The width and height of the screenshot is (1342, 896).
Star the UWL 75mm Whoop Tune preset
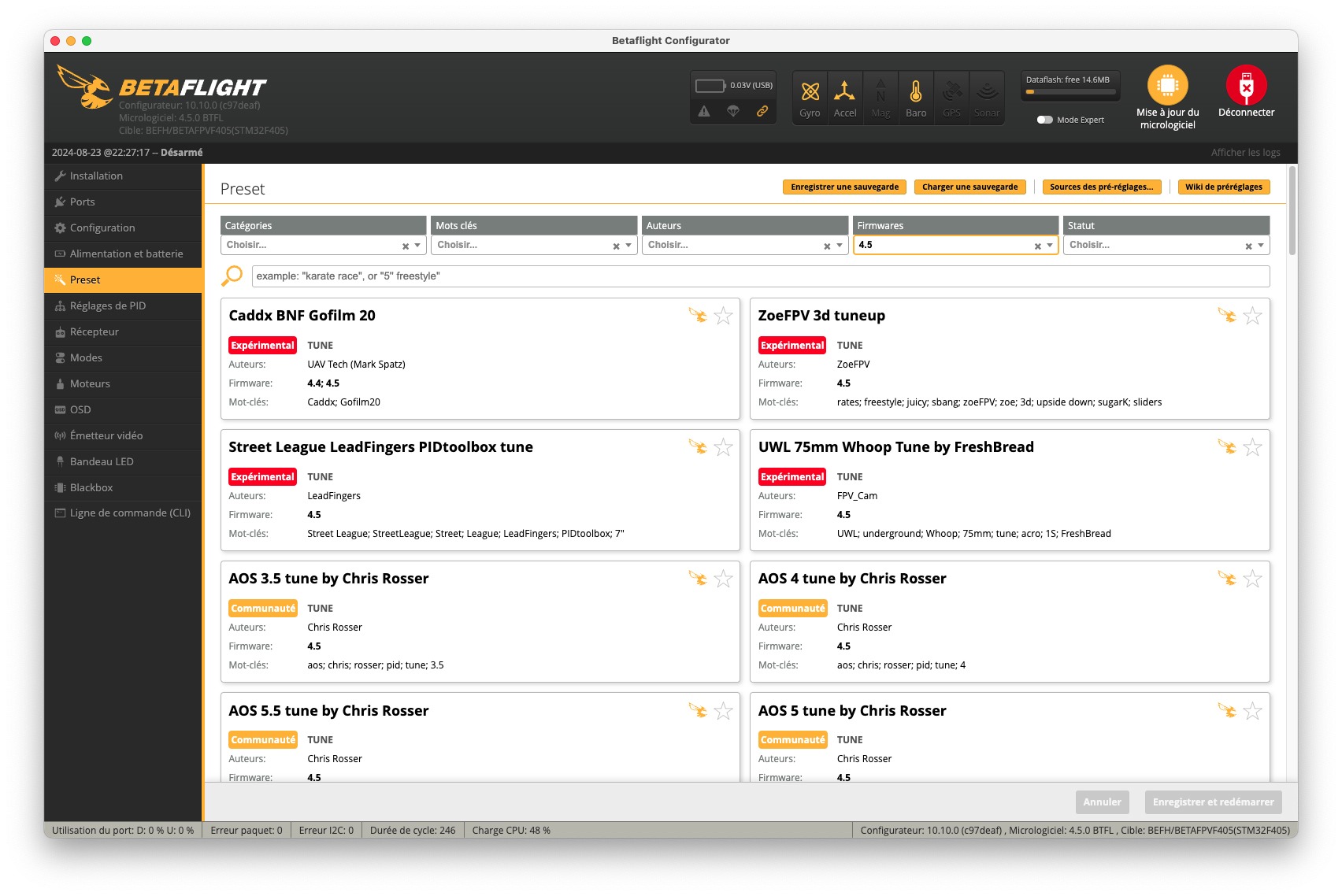click(x=1252, y=447)
